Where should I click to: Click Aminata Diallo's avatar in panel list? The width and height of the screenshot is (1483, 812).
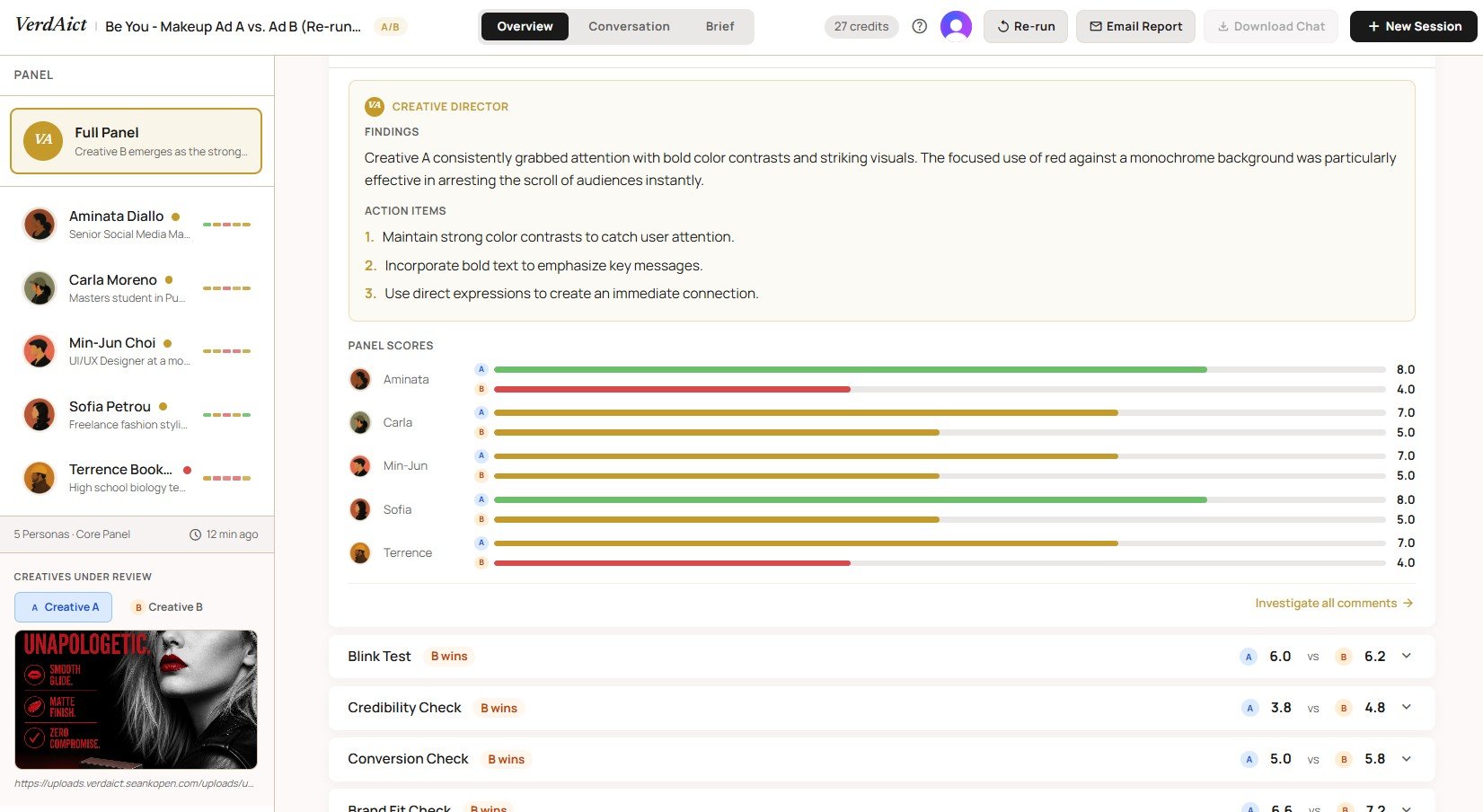(x=40, y=225)
